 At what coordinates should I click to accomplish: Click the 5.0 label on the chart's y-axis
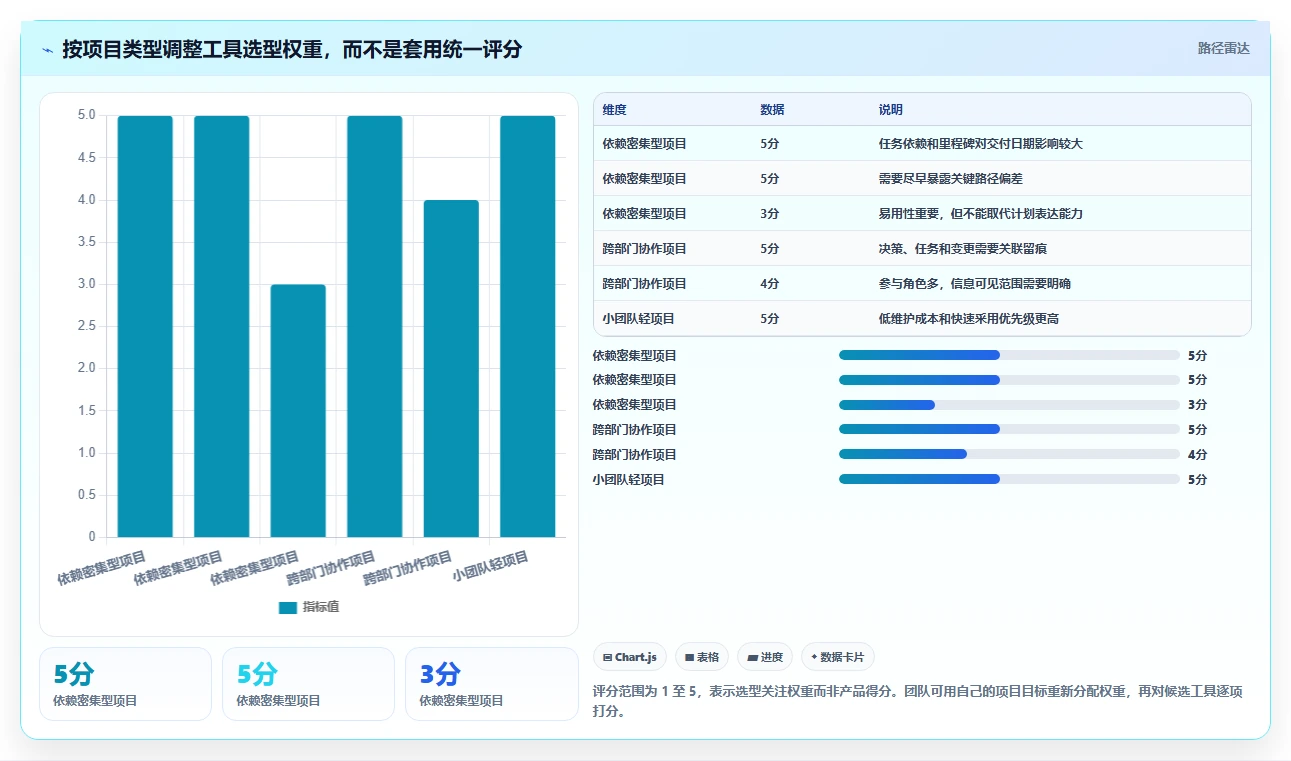(x=87, y=115)
